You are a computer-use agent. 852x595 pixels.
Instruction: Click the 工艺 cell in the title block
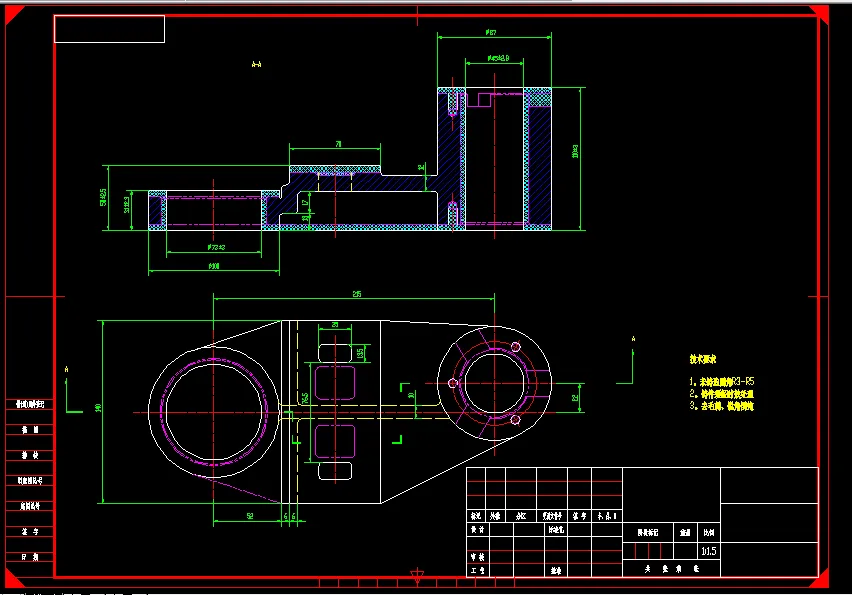pyautogui.click(x=478, y=571)
